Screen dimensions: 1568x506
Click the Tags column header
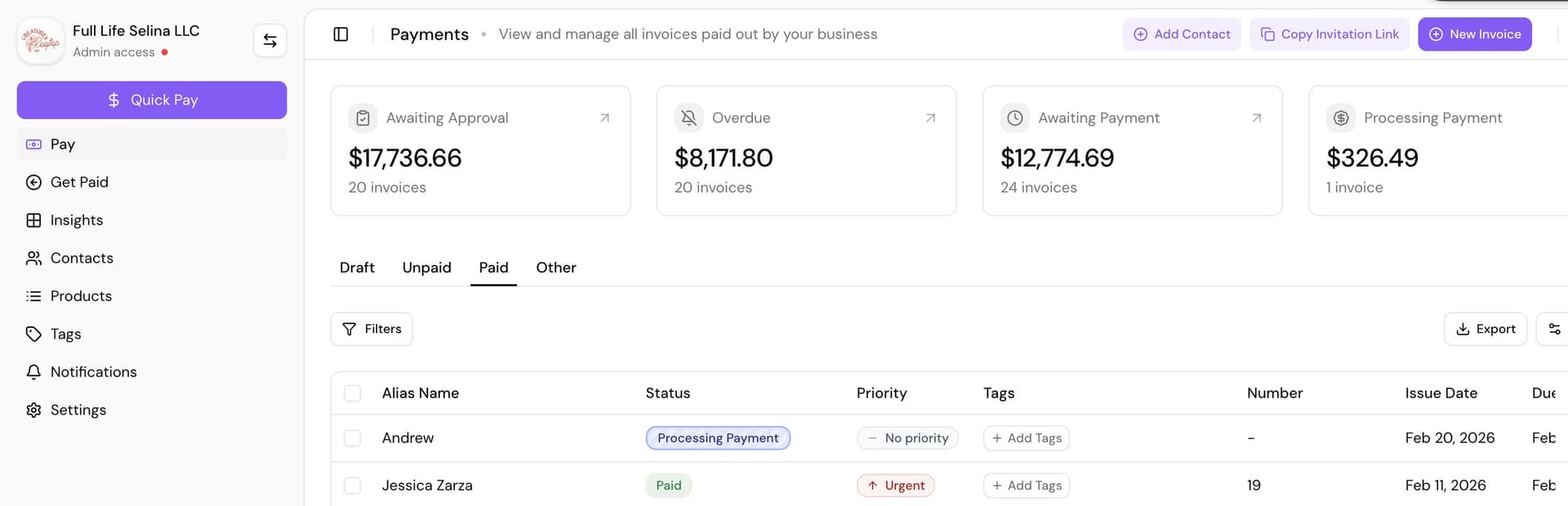click(999, 393)
